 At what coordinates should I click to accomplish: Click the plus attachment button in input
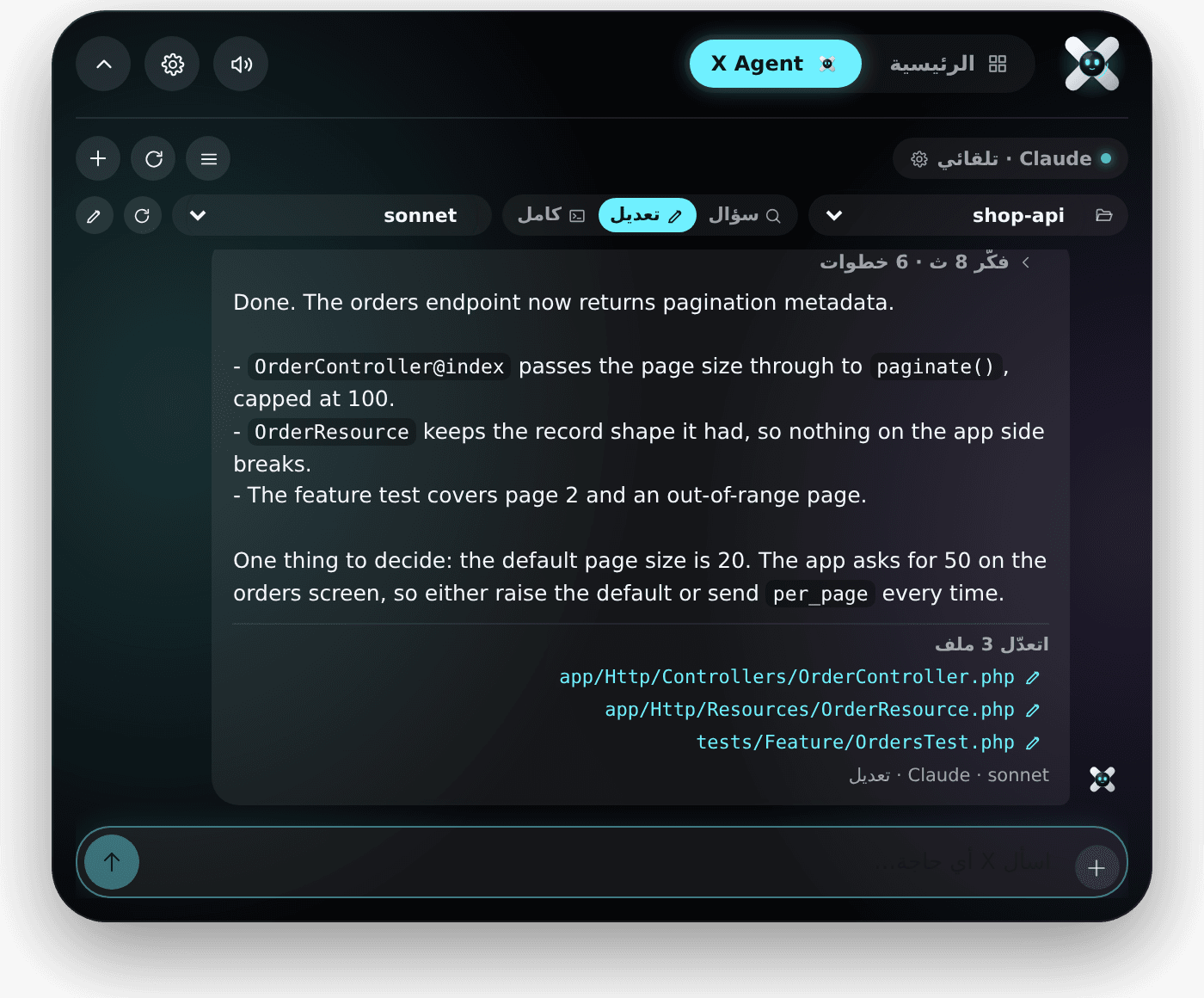[x=1096, y=867]
